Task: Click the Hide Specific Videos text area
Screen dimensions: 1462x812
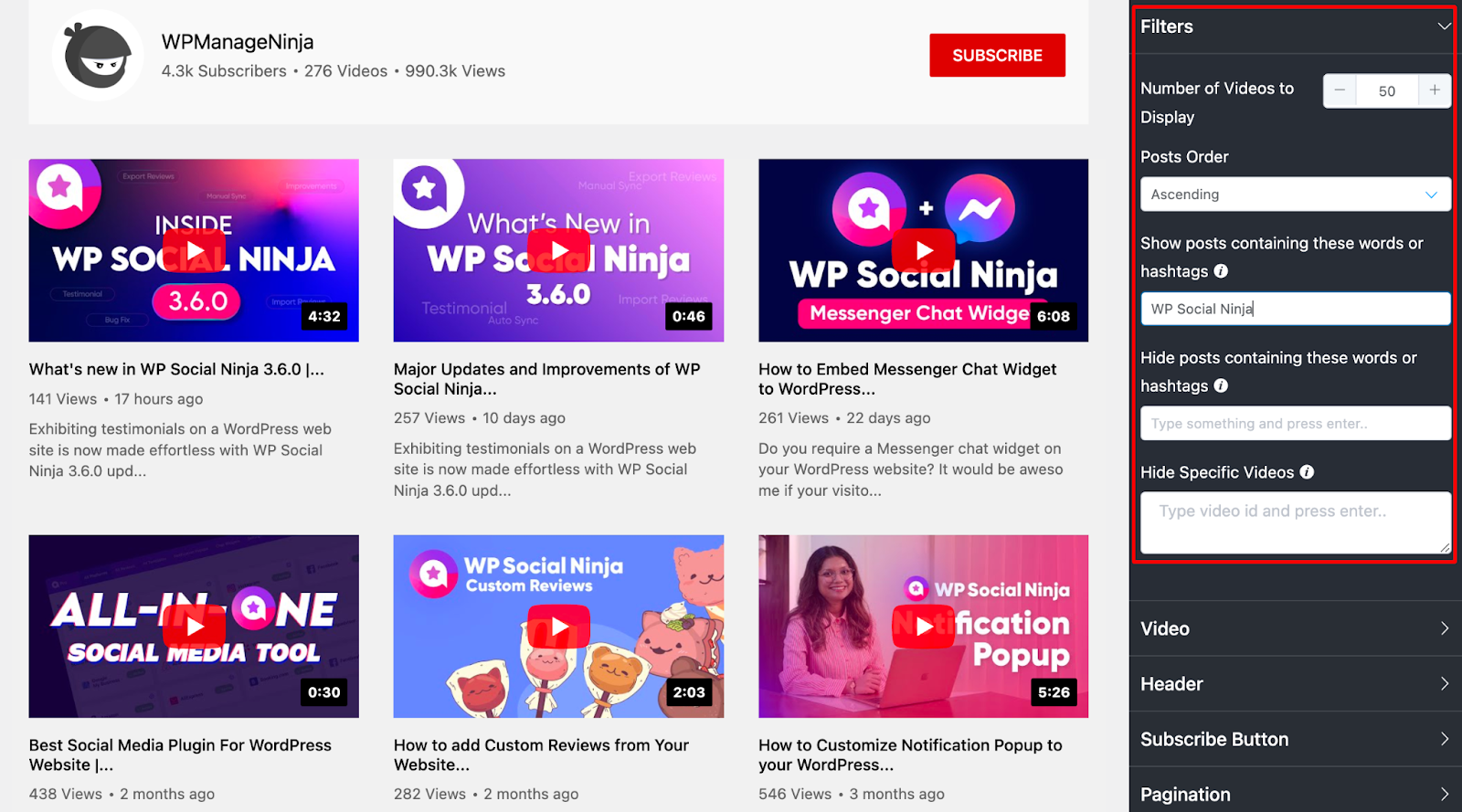Action: pyautogui.click(x=1296, y=522)
